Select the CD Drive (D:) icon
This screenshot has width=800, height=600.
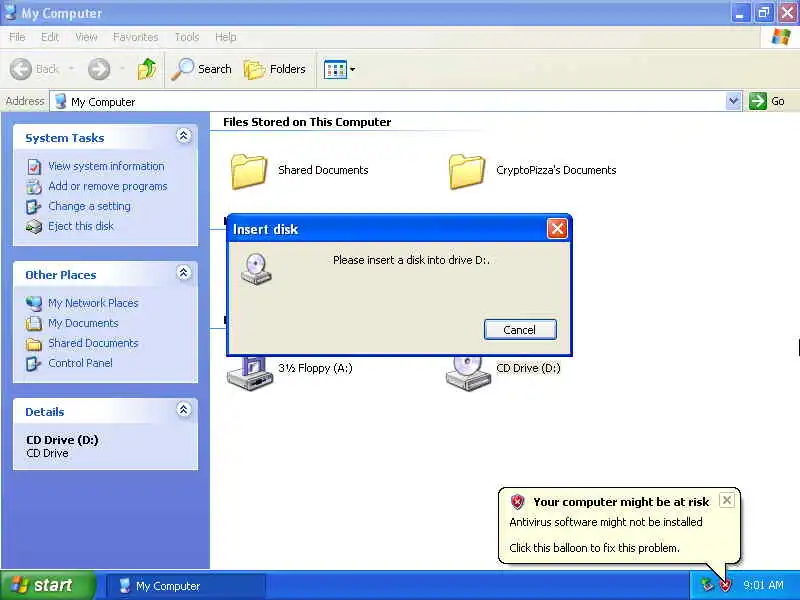pyautogui.click(x=467, y=374)
